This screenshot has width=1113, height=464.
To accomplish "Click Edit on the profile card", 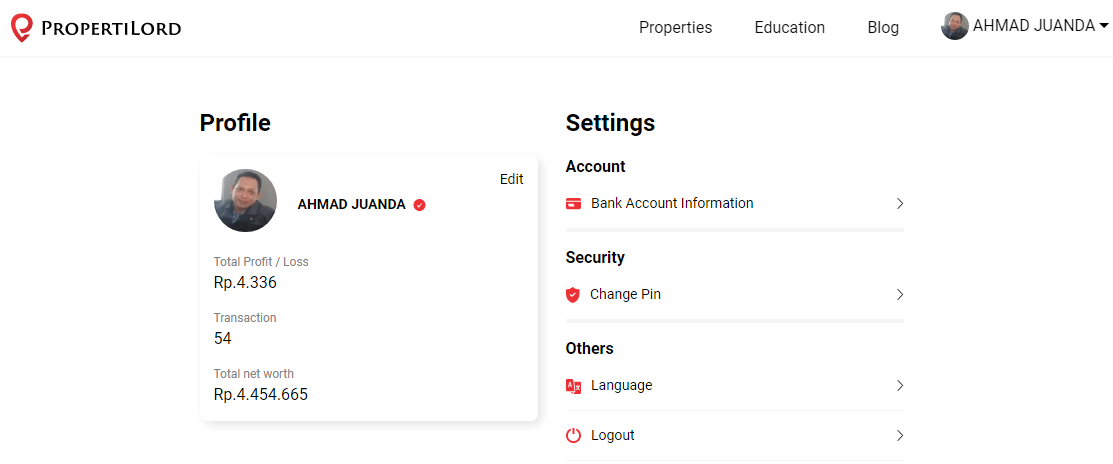I will pyautogui.click(x=512, y=179).
